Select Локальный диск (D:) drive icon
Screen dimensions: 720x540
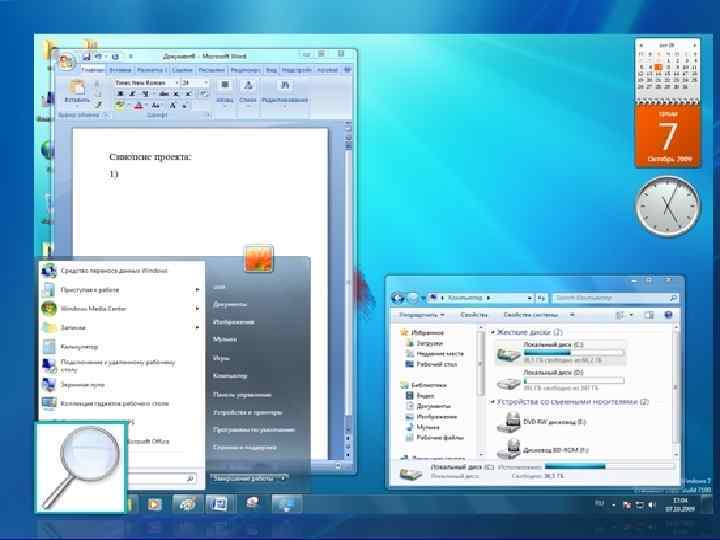click(508, 382)
